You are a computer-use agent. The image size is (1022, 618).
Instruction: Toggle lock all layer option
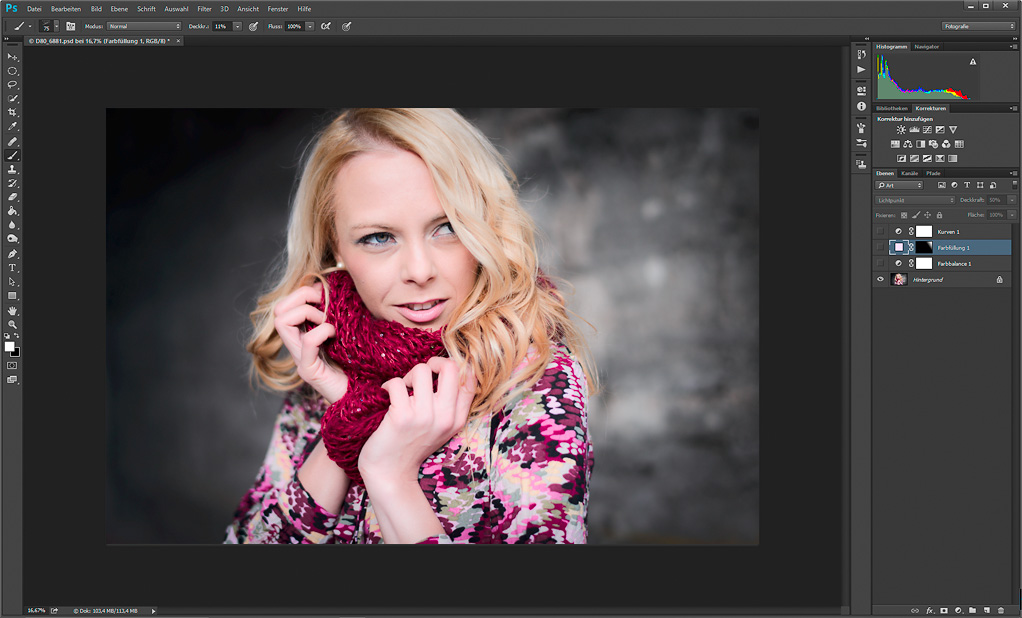(x=939, y=215)
